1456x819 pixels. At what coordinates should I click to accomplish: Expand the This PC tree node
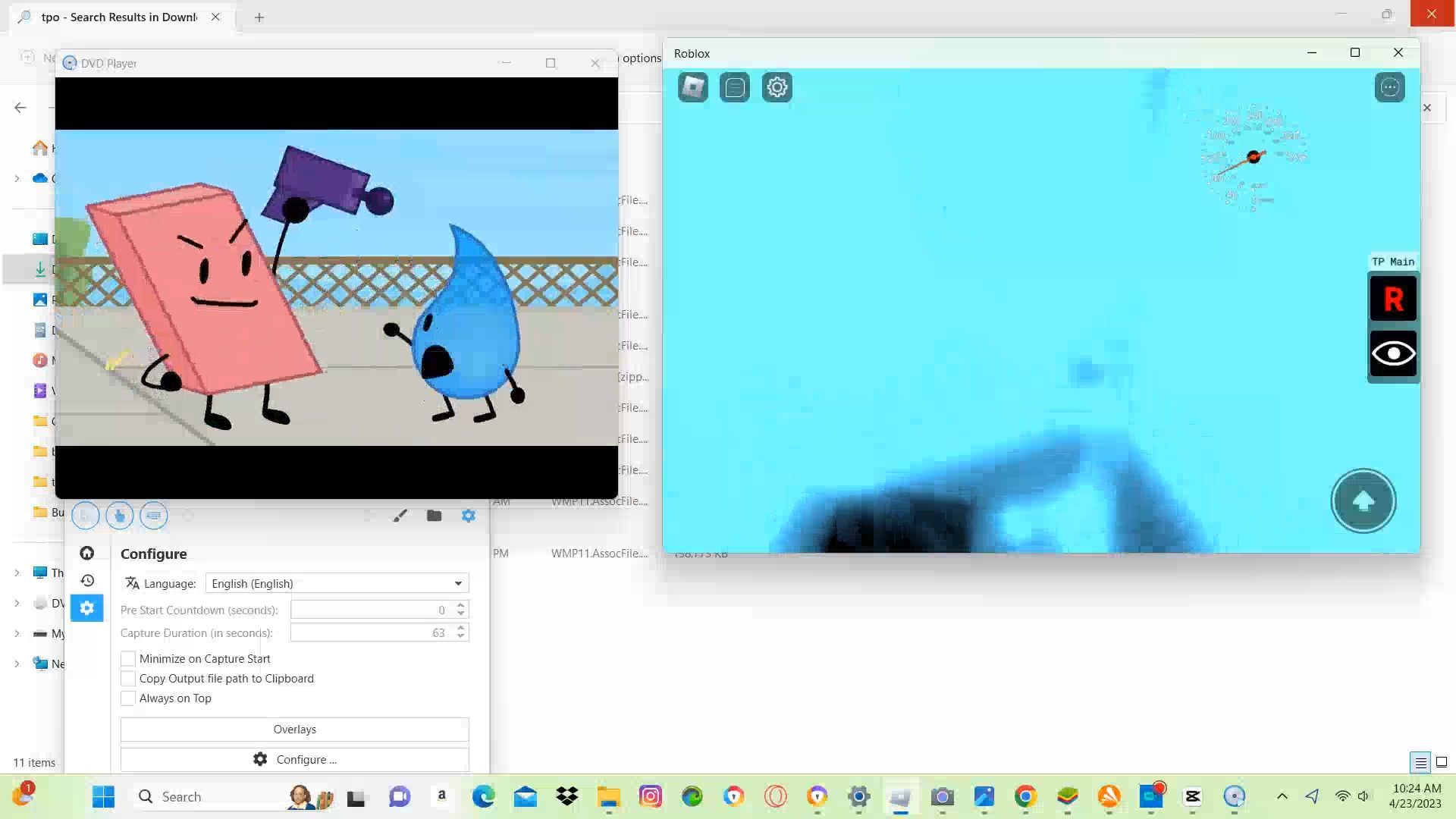[17, 573]
